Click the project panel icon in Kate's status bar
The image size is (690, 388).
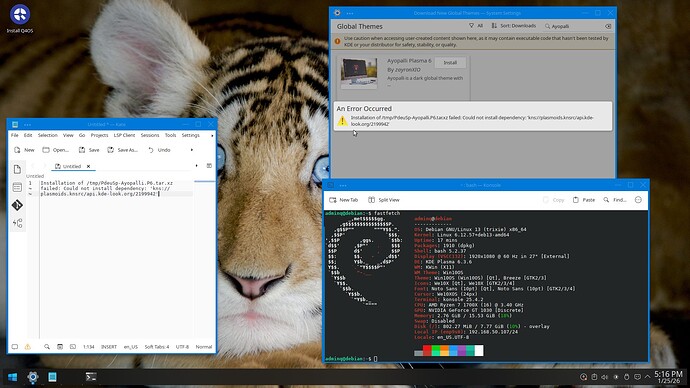click(60, 347)
